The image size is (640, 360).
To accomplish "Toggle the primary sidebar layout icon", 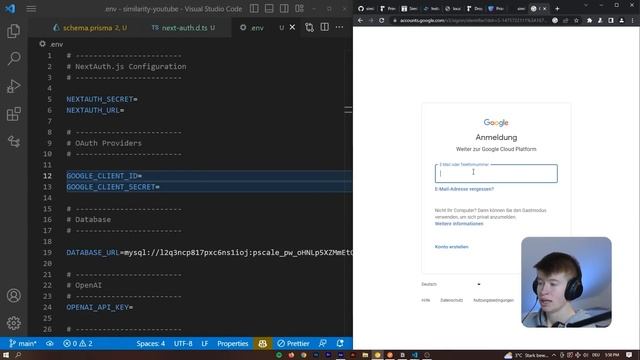I will coord(254,9).
